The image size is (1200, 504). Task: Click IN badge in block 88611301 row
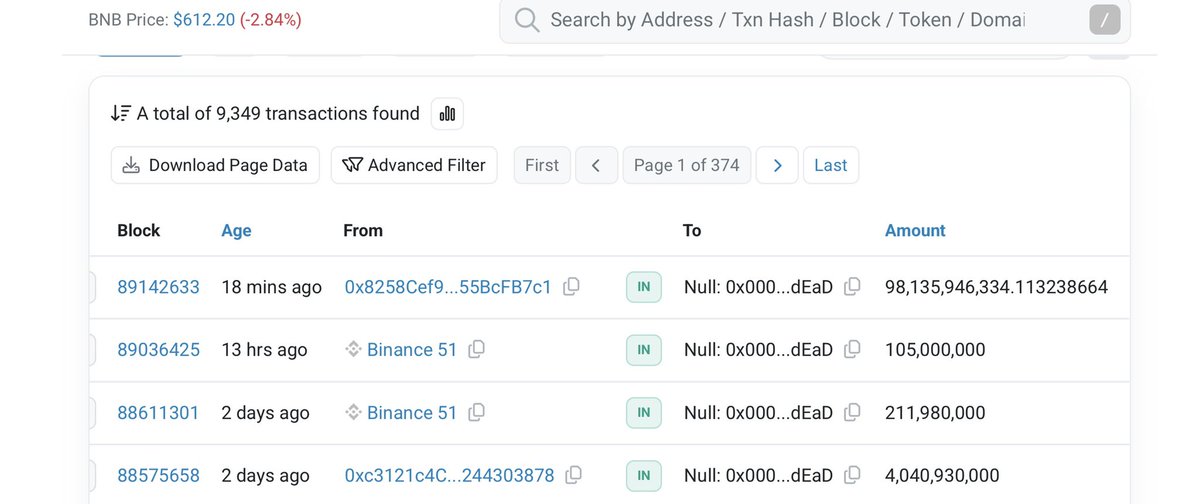click(x=644, y=412)
